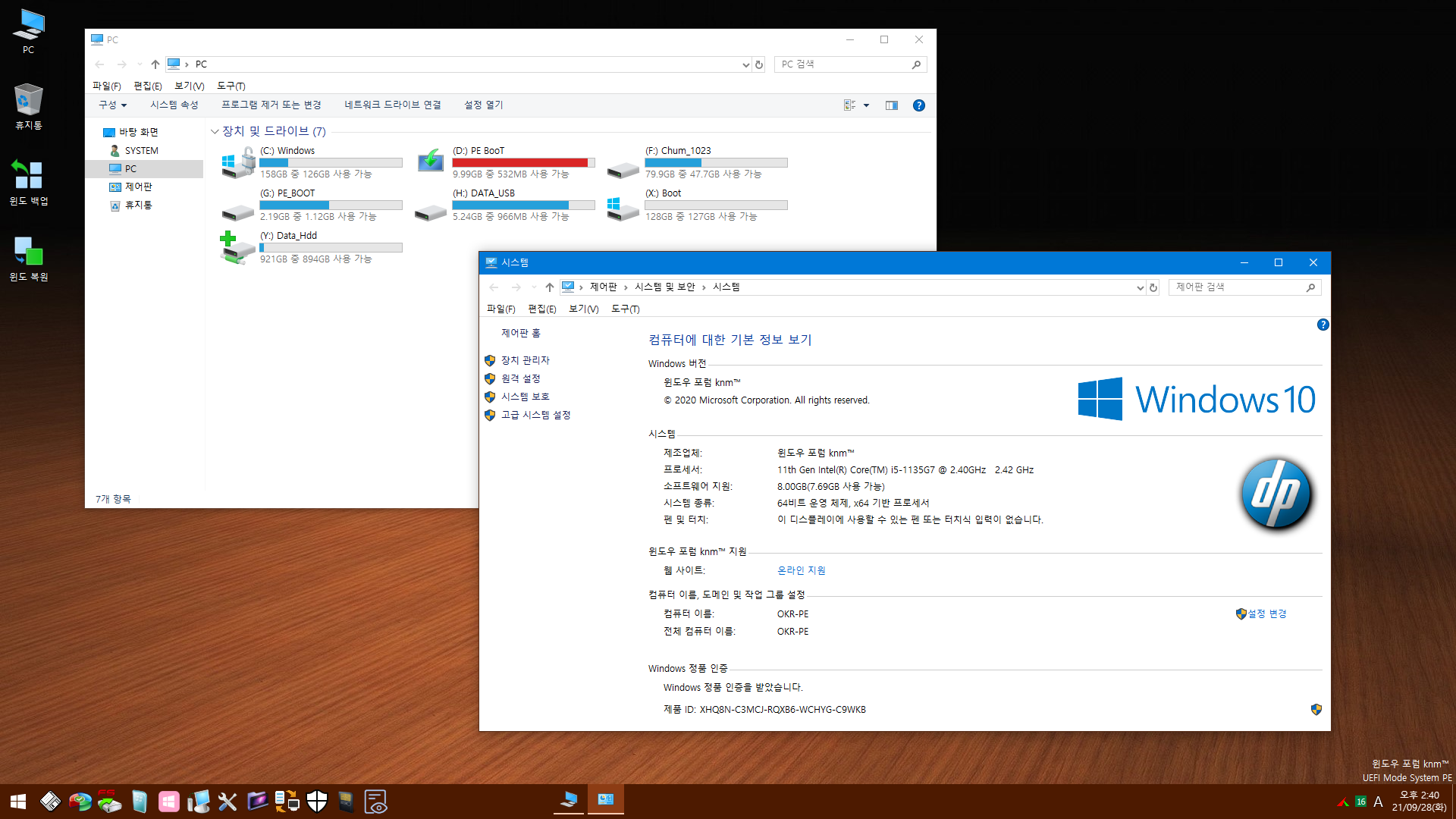The image size is (1456, 819).
Task: Select the (F:) Chum_1023 drive
Action: [x=697, y=162]
